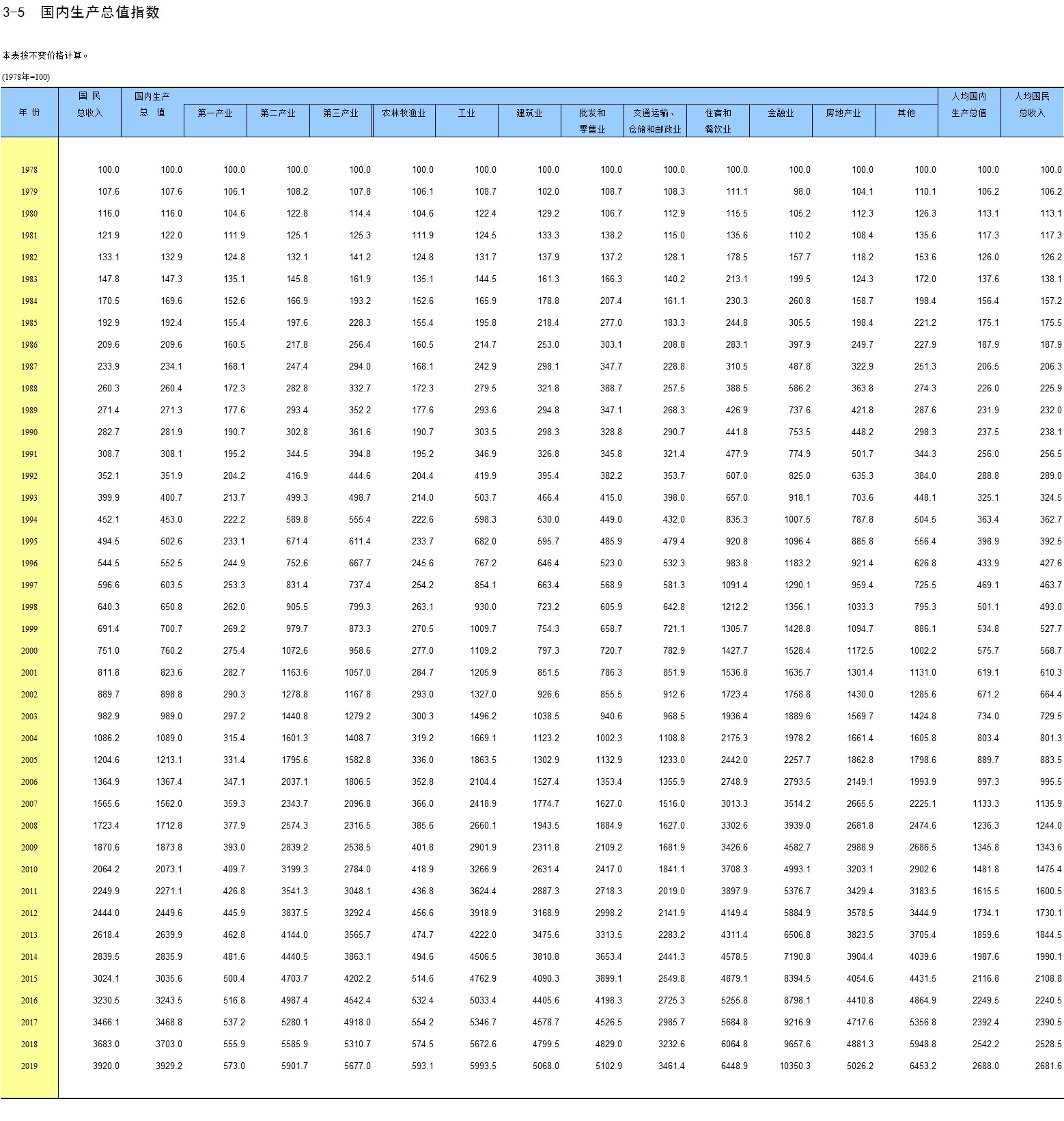Click the 2007 国内生产总值 value 1562.0
This screenshot has height=1121, width=1064.
(169, 804)
